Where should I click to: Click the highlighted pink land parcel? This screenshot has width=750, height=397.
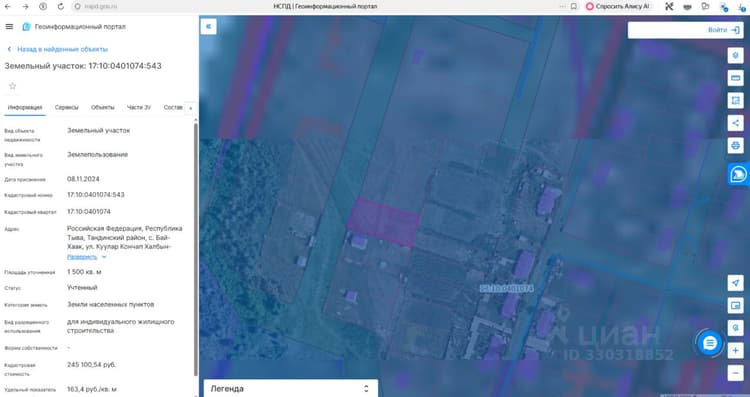(x=384, y=222)
